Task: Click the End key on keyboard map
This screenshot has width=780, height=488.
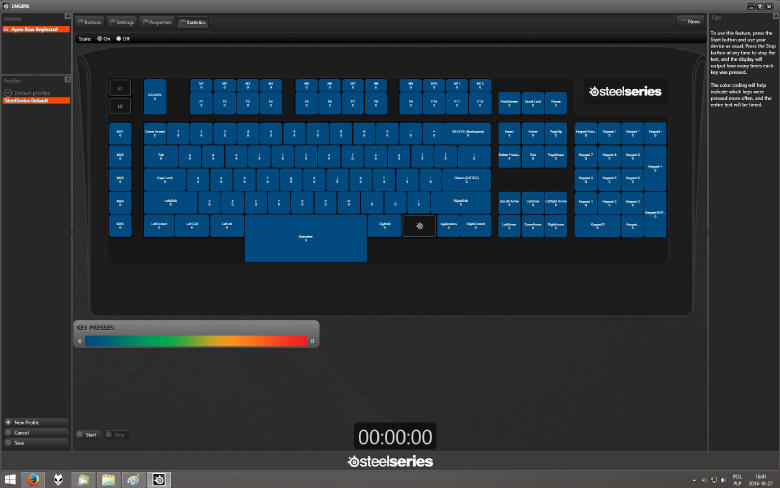Action: click(533, 157)
